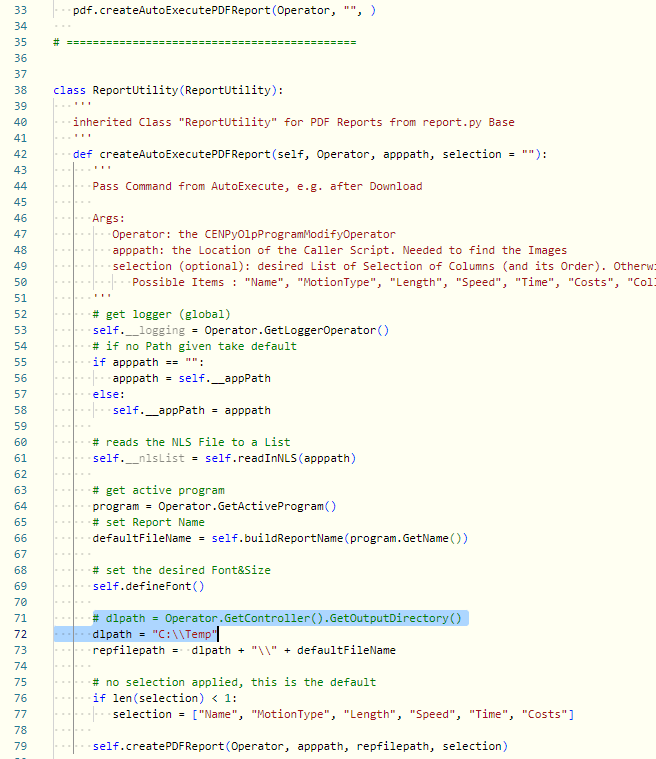Screen dimensions: 656x759
Task: Click the "if len(selection) < 1:" statement
Action: 165,698
